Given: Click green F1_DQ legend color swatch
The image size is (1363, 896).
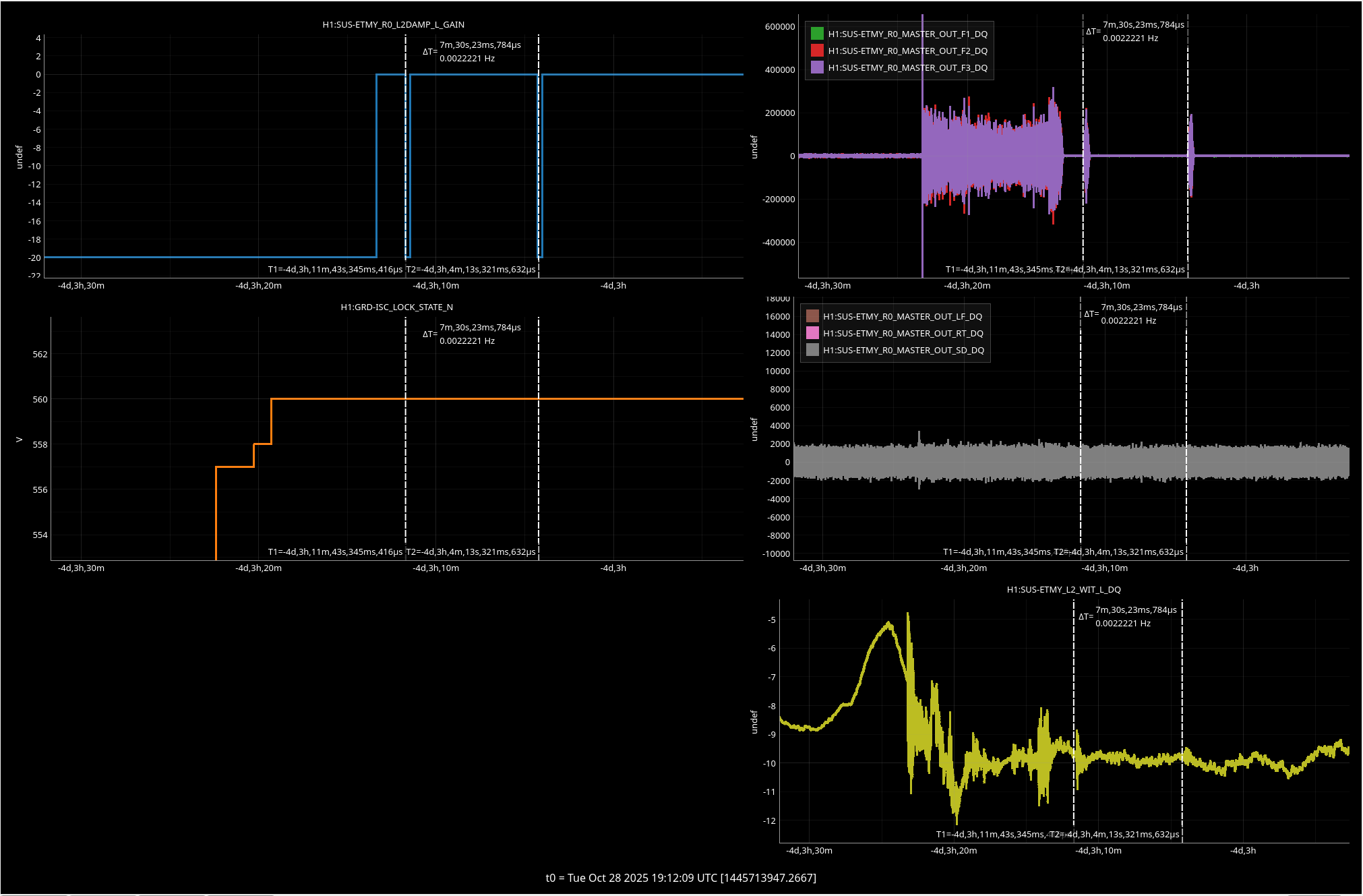Looking at the screenshot, I should [817, 34].
